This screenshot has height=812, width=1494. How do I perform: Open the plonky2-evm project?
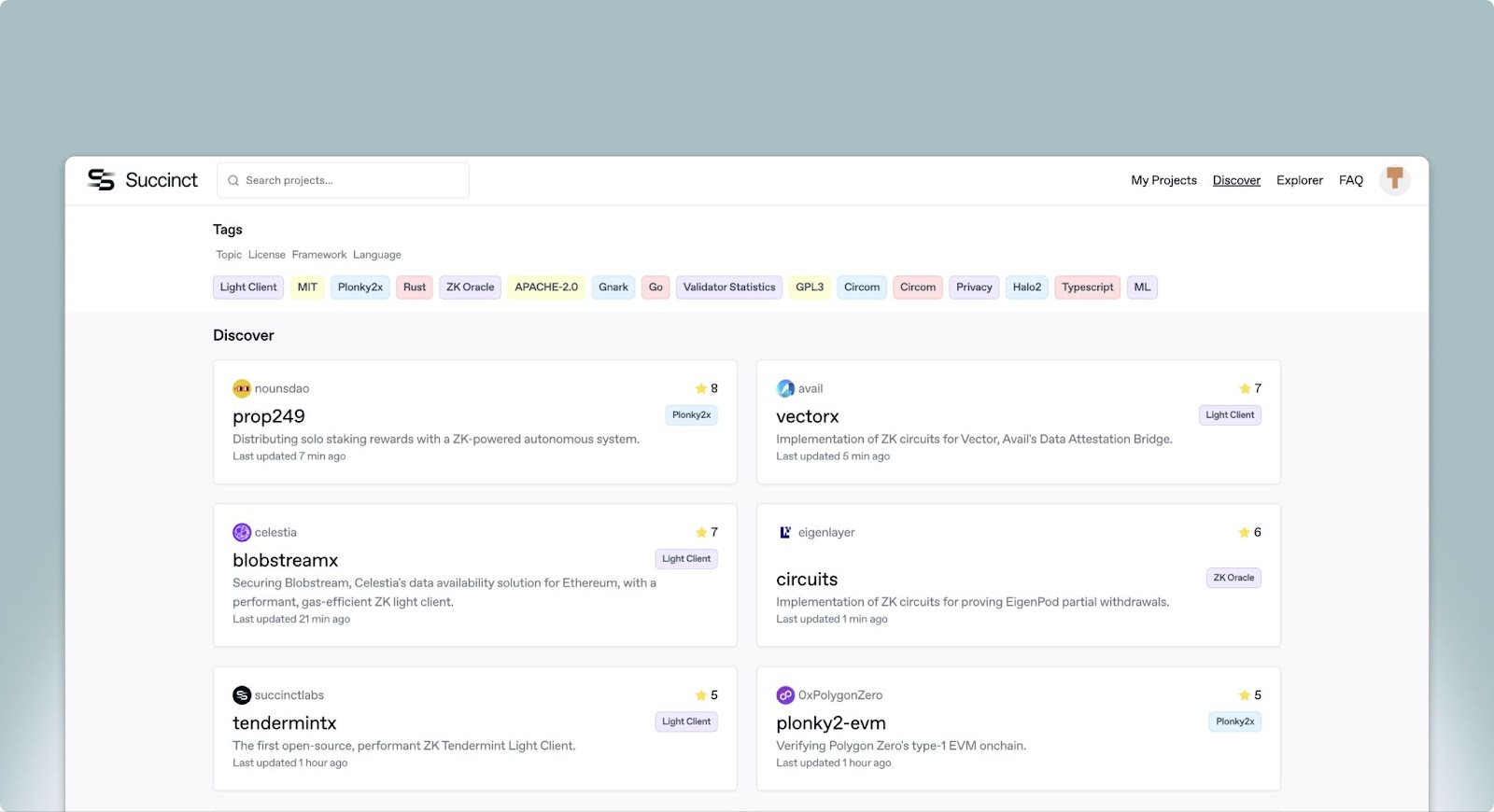coord(831,723)
